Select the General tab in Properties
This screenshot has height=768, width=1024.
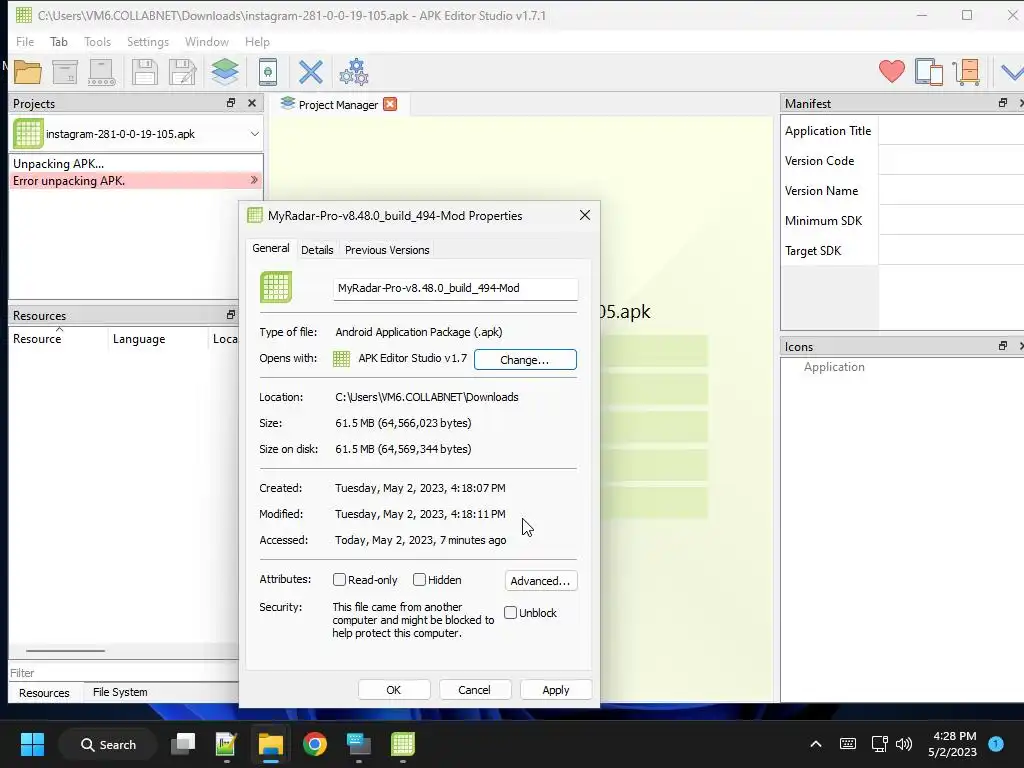tap(271, 248)
